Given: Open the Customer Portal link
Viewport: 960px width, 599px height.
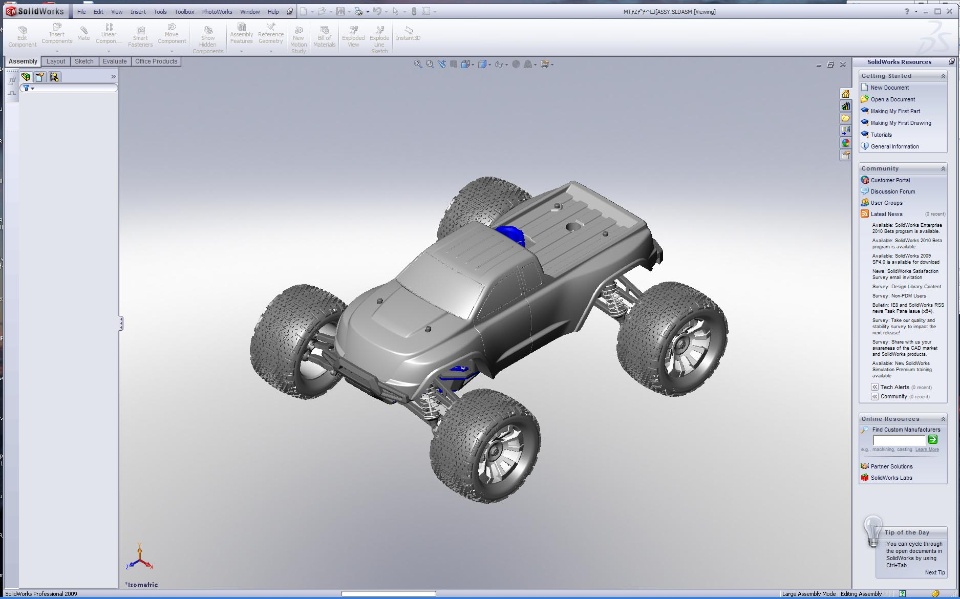Looking at the screenshot, I should click(x=890, y=180).
